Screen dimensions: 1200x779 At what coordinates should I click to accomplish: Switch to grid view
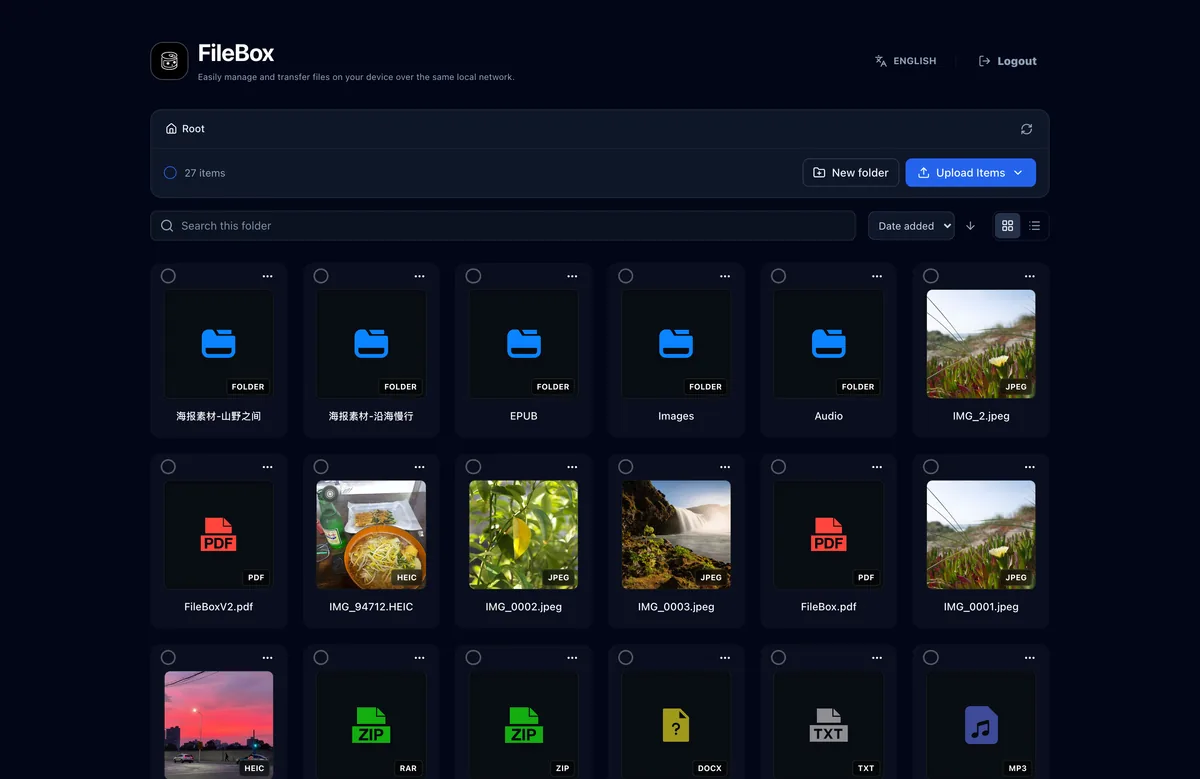tap(1007, 226)
